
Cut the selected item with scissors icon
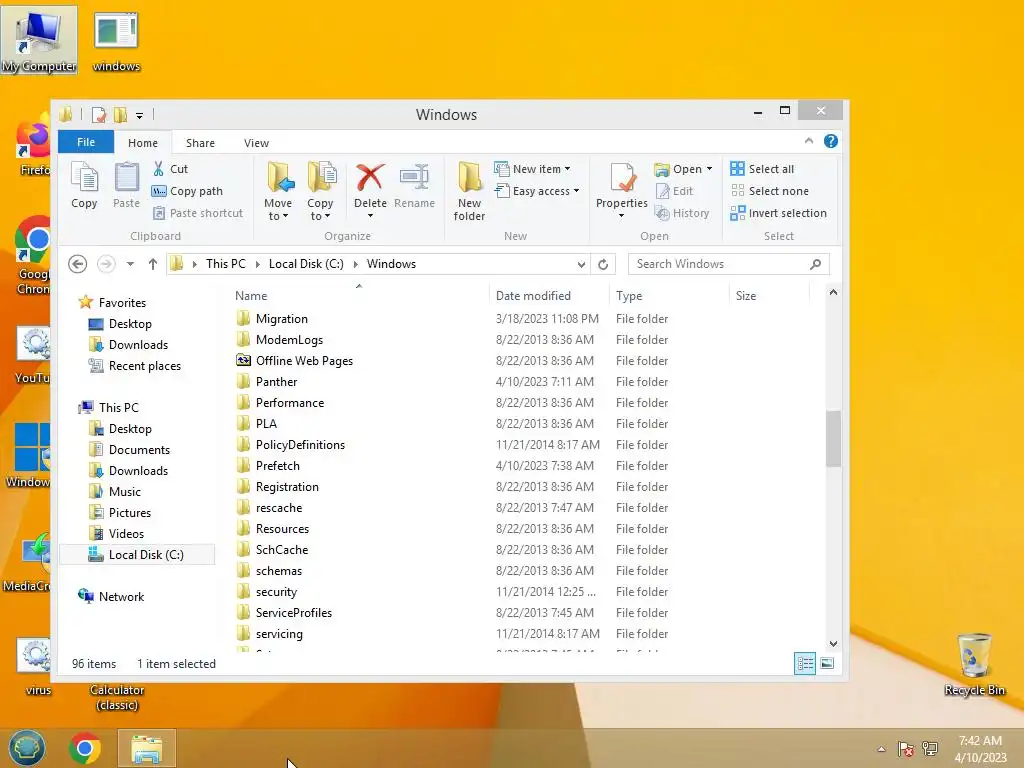coord(170,168)
